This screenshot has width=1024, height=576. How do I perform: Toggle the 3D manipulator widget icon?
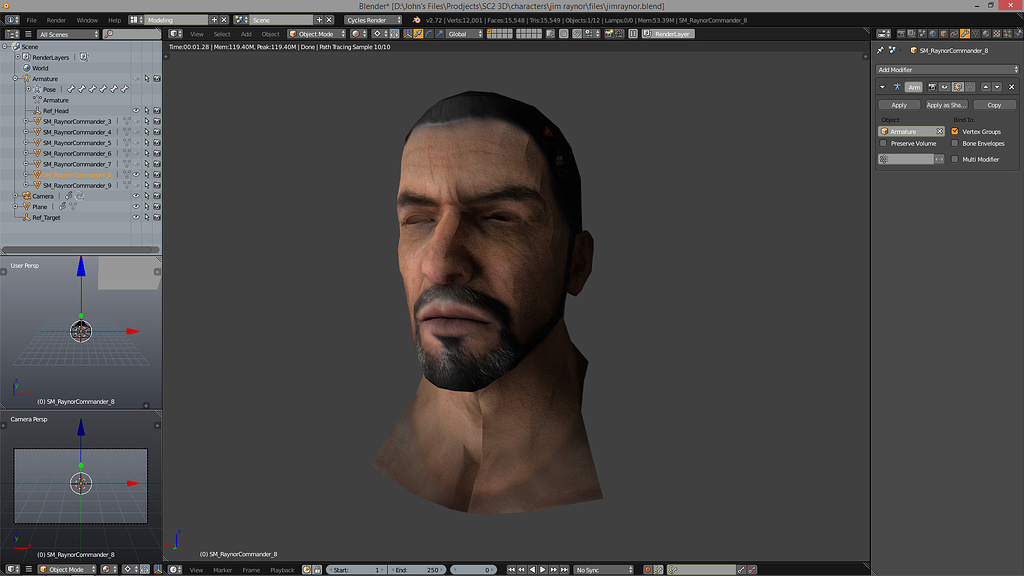(408, 34)
